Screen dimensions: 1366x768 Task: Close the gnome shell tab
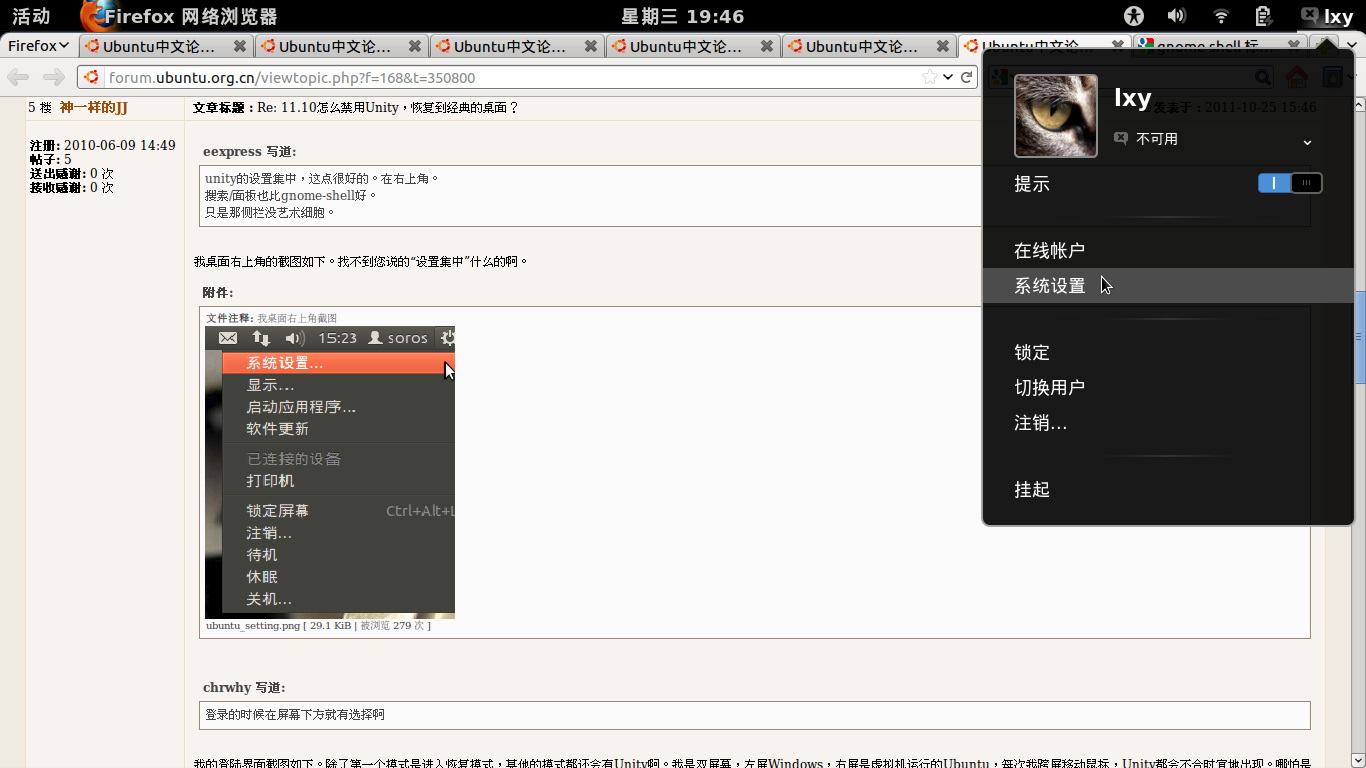pyautogui.click(x=1295, y=46)
